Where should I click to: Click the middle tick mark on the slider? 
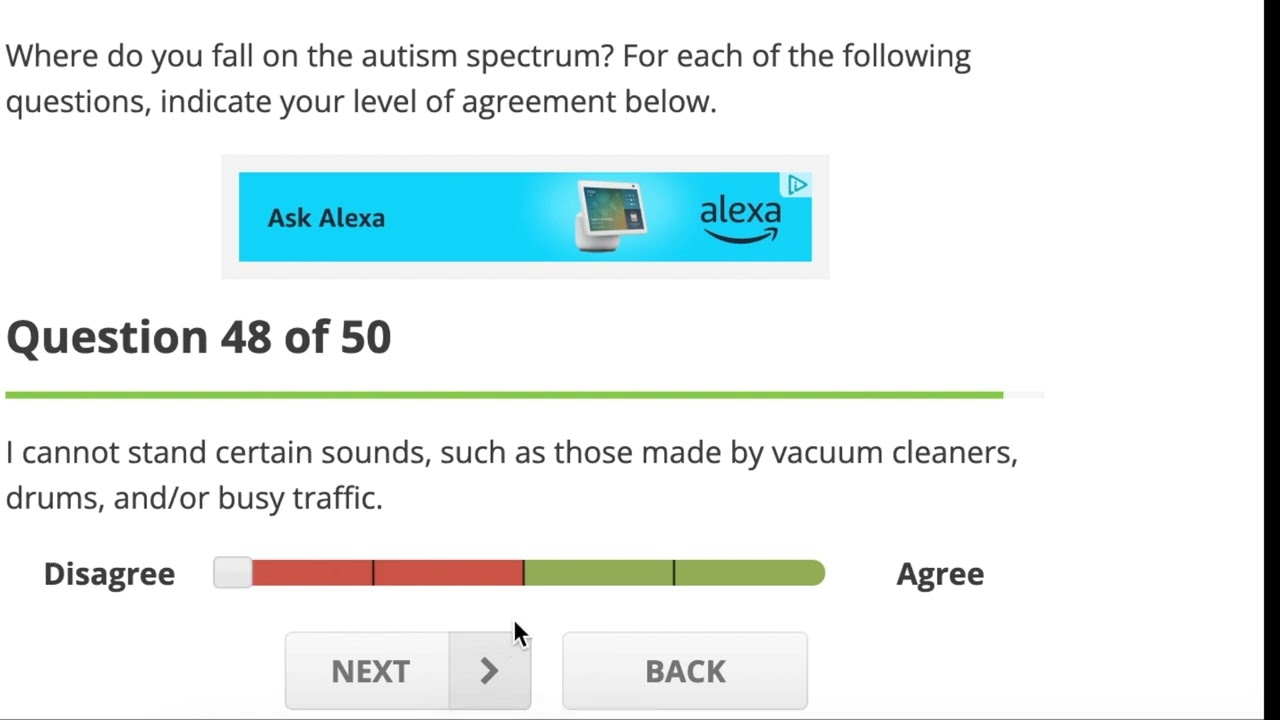pyautogui.click(x=523, y=573)
